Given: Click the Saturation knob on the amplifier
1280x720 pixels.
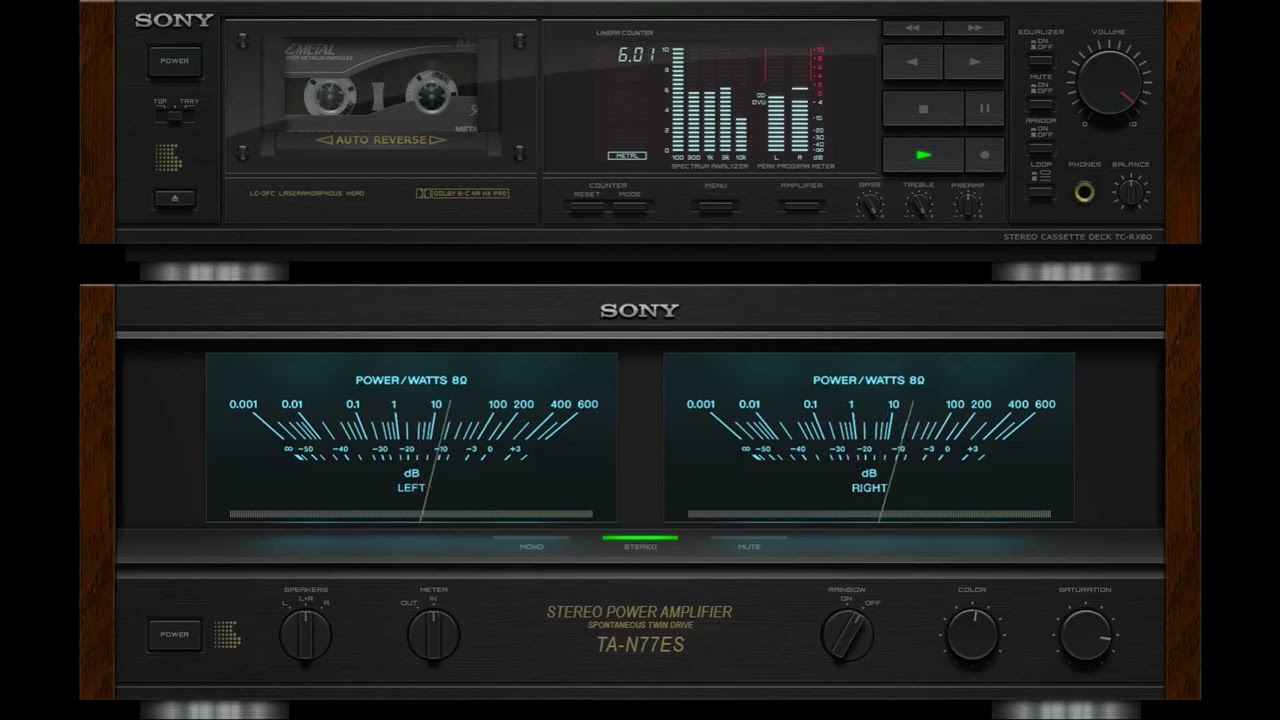Looking at the screenshot, I should (1086, 634).
